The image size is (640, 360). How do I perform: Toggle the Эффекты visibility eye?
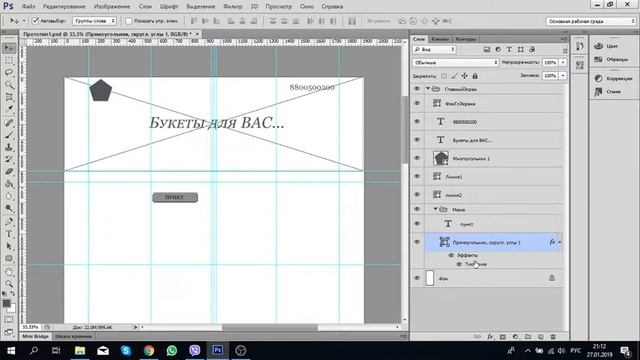(x=451, y=255)
